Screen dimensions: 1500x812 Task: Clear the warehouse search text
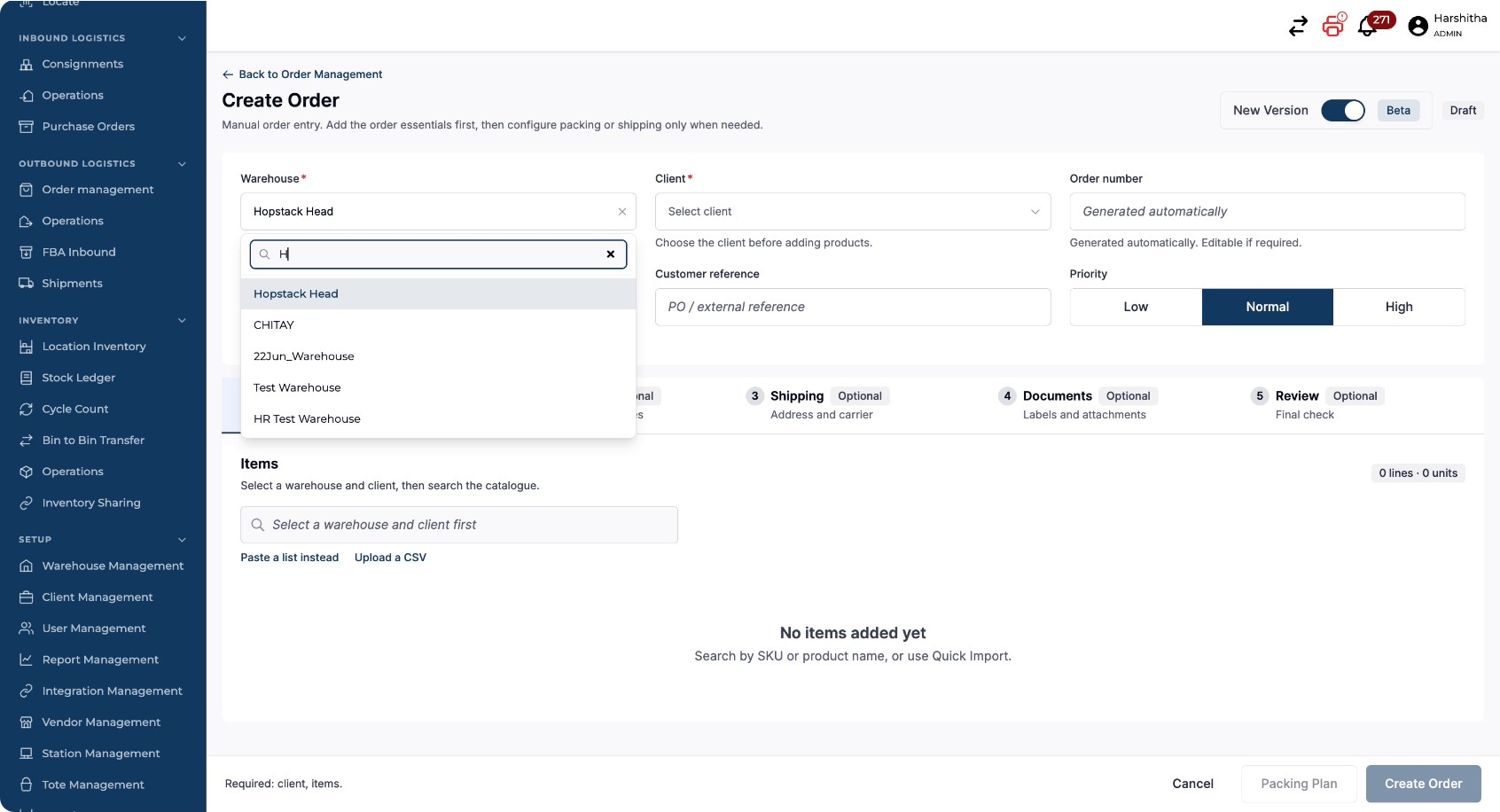(610, 254)
